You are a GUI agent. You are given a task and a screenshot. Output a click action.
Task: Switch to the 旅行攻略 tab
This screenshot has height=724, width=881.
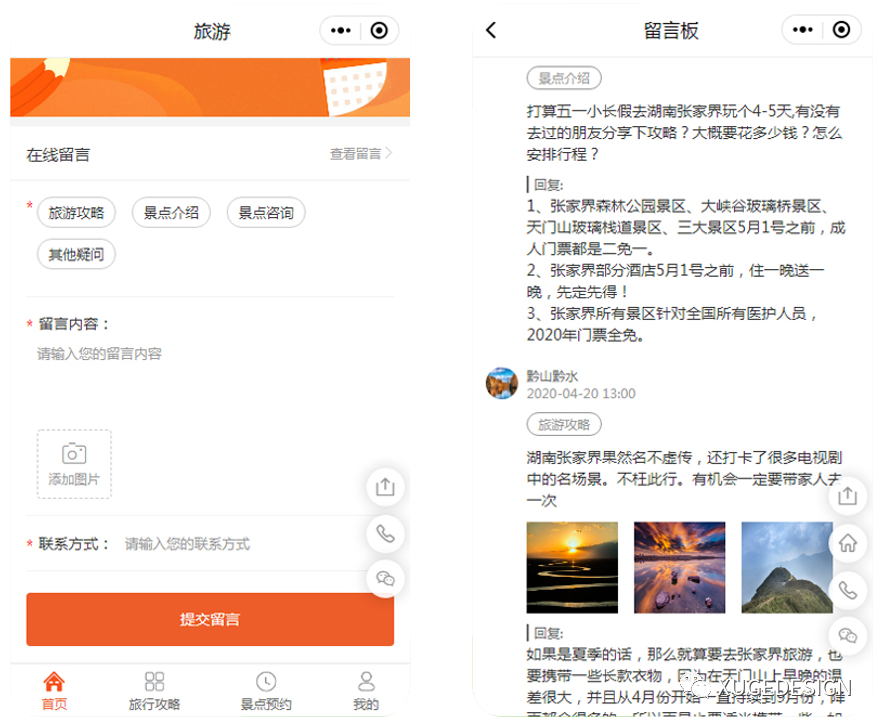click(155, 691)
